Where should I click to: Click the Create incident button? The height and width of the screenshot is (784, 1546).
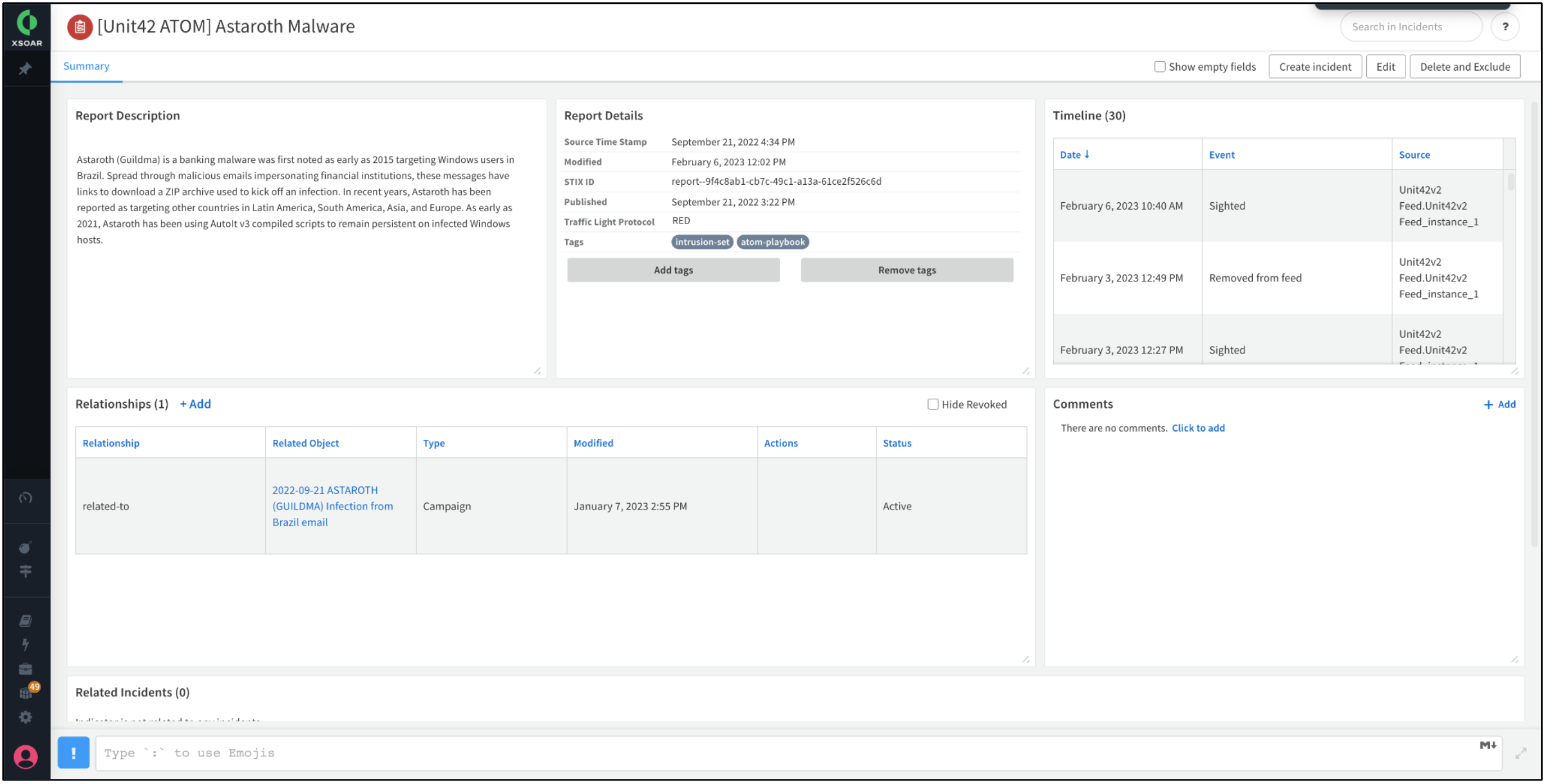click(1315, 67)
